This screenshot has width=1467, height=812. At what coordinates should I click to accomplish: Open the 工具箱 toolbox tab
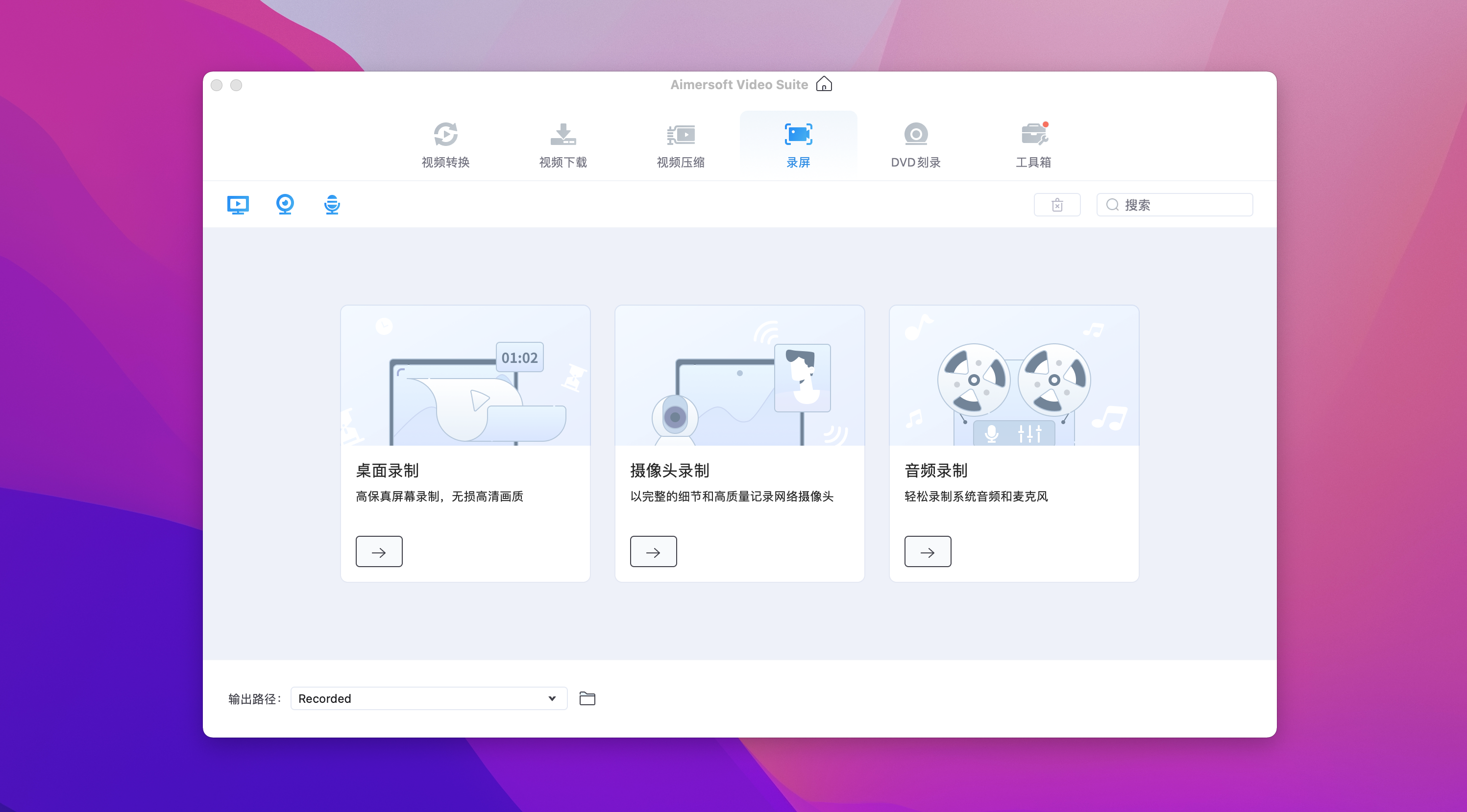pyautogui.click(x=1033, y=145)
